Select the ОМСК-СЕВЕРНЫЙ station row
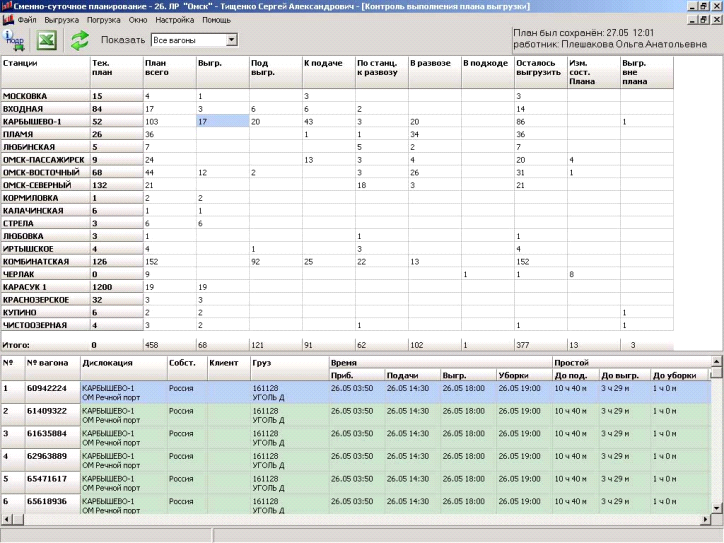Screen dimensions: 724x543 [337, 185]
